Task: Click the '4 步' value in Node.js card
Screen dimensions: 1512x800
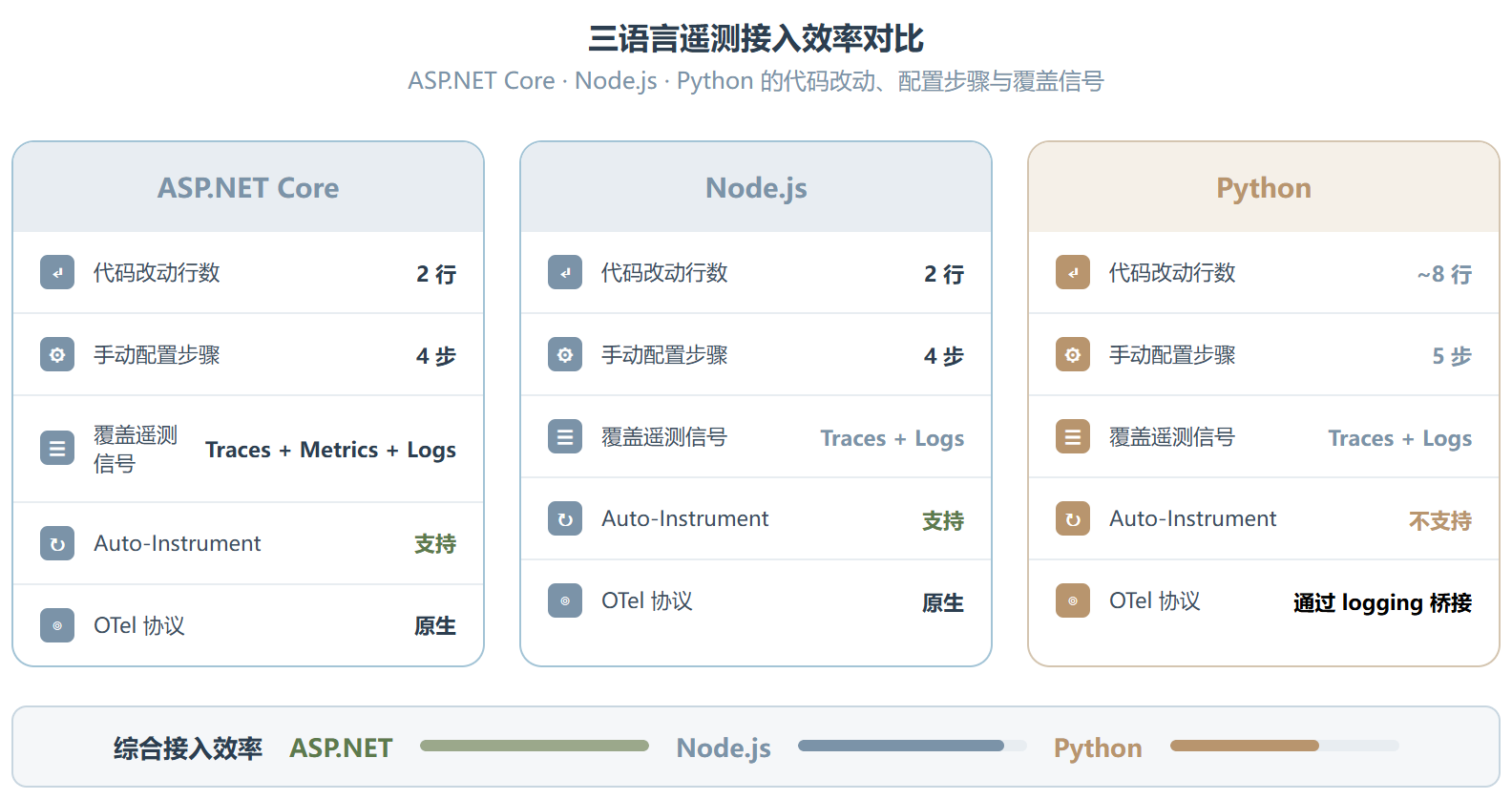Action: point(944,356)
